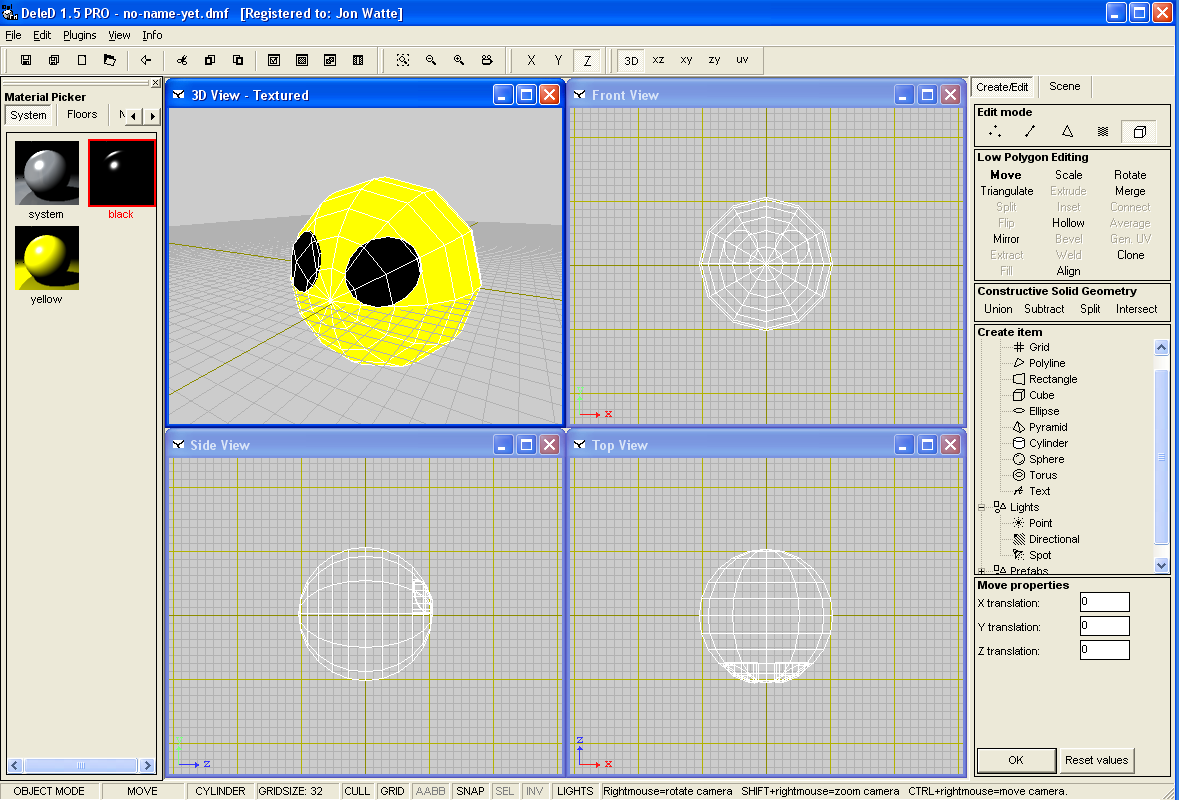Viewport: 1179px width, 800px height.
Task: Pick the yellow material swatch
Action: tap(47, 258)
